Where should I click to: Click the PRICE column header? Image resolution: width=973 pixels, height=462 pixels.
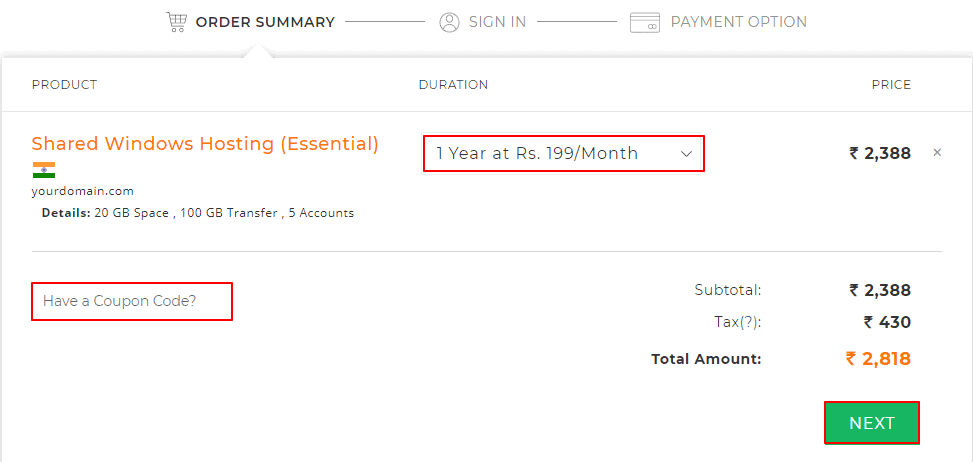coord(891,85)
